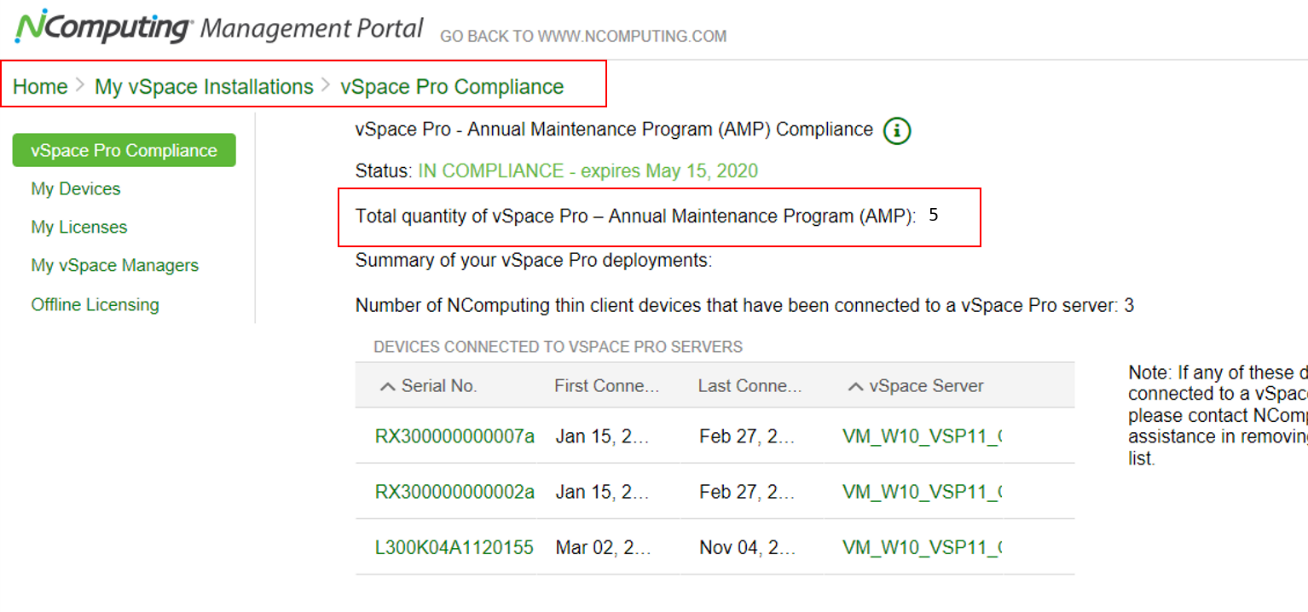1308x612 pixels.
Task: Click Mar 02 first connected date
Action: [x=603, y=548]
